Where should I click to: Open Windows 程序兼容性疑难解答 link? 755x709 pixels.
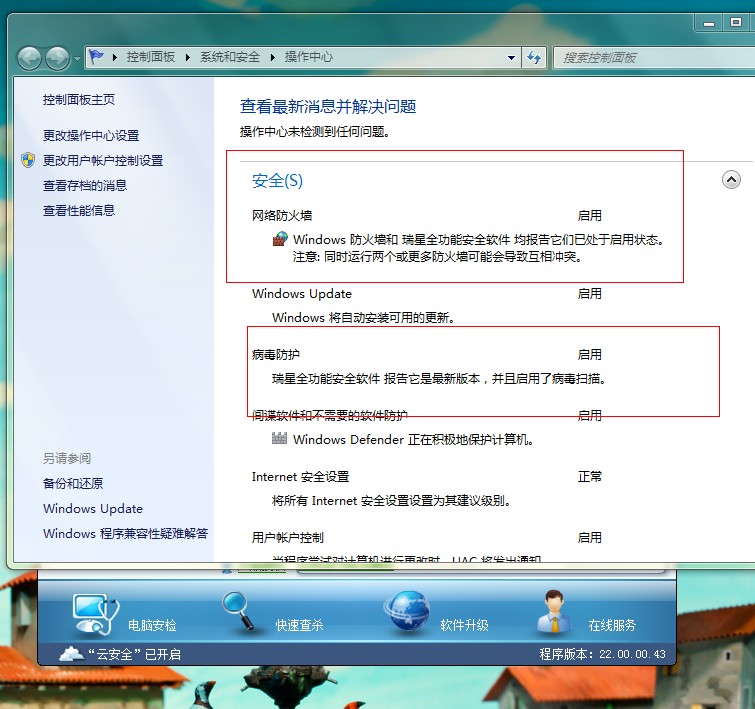click(125, 534)
